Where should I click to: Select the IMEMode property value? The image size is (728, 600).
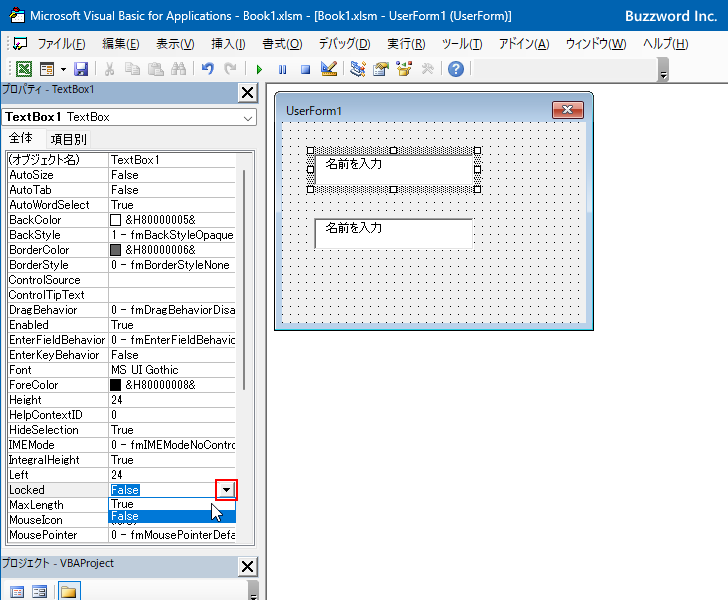pyautogui.click(x=172, y=445)
